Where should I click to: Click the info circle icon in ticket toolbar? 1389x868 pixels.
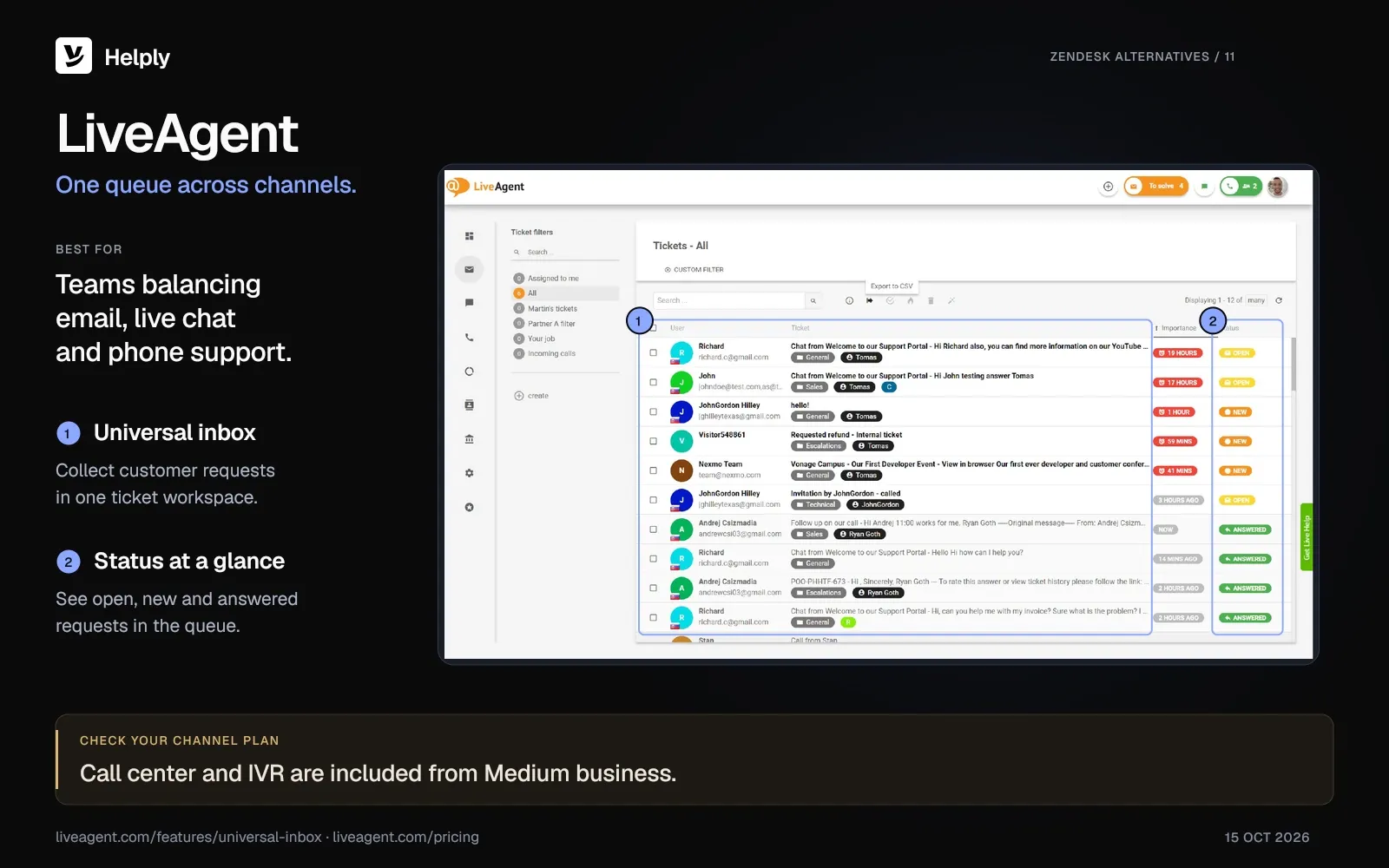pos(849,300)
